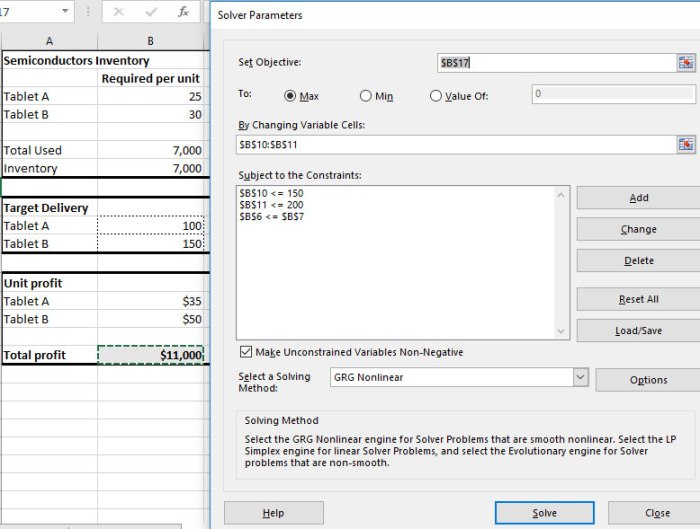
Task: Toggle Make Unconstrained Variables Non-Negative checkbox
Action: click(246, 352)
